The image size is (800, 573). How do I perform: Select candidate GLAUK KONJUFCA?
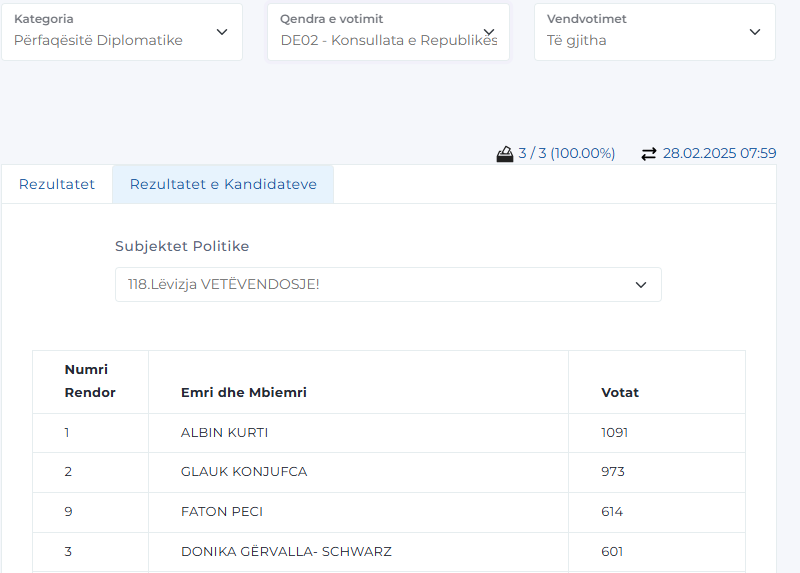click(243, 472)
